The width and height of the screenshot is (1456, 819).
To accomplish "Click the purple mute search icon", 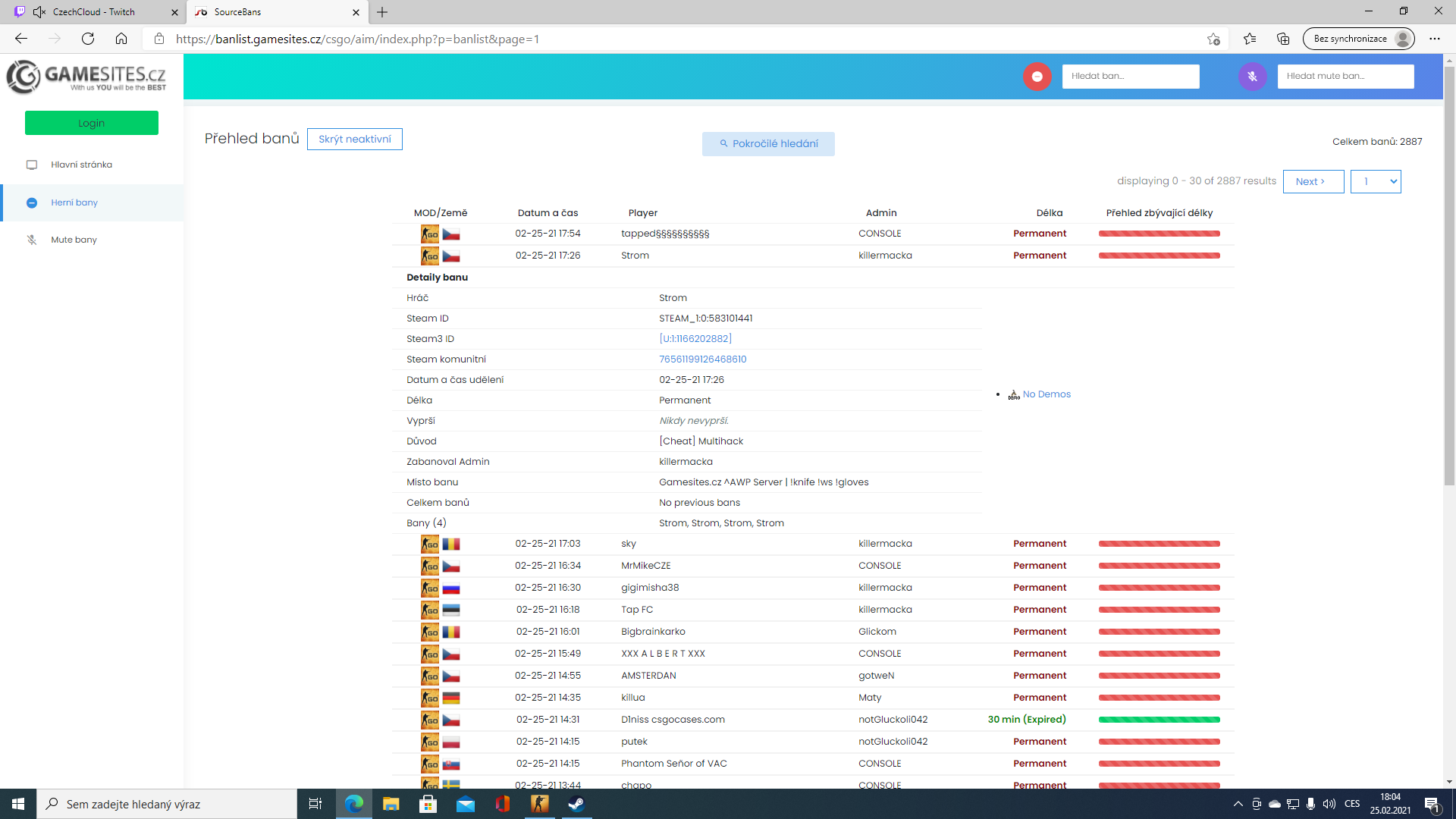I will tap(1252, 77).
